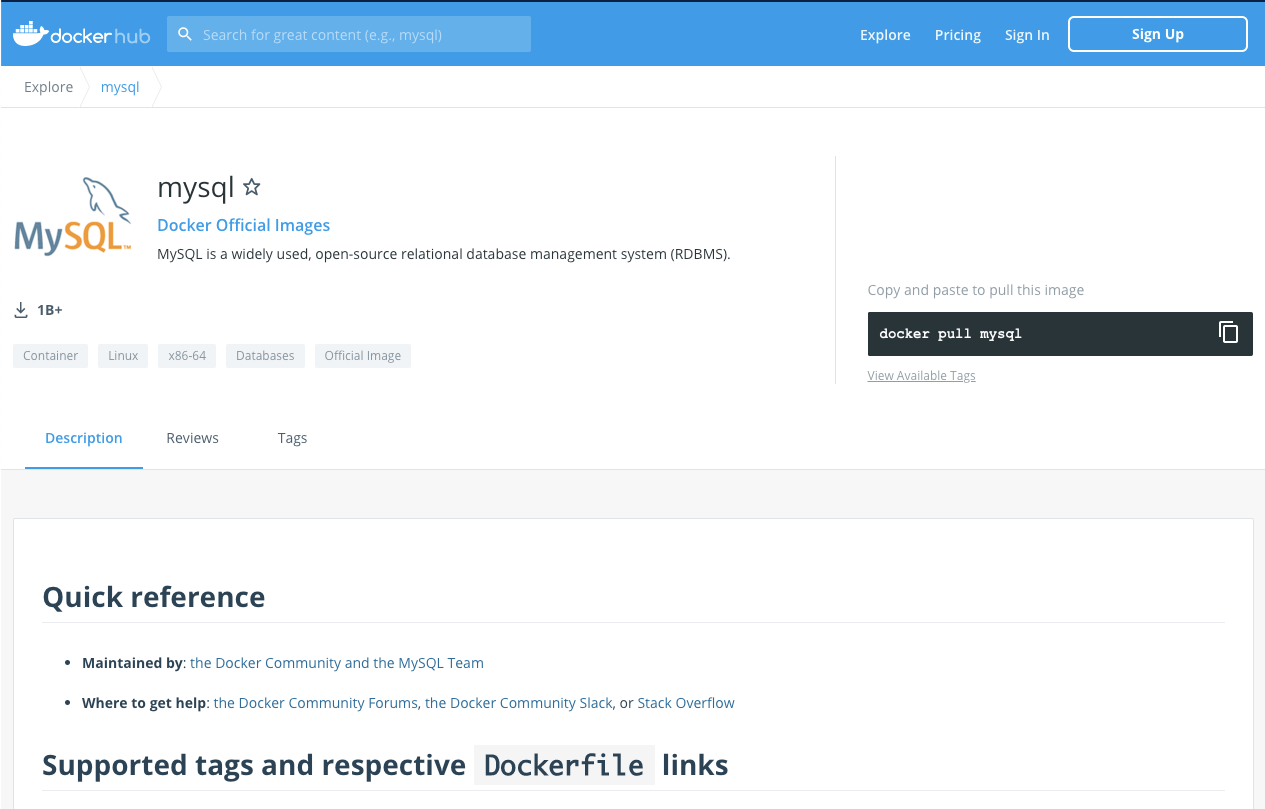
Task: Select the Official Image tag chip
Action: point(363,356)
